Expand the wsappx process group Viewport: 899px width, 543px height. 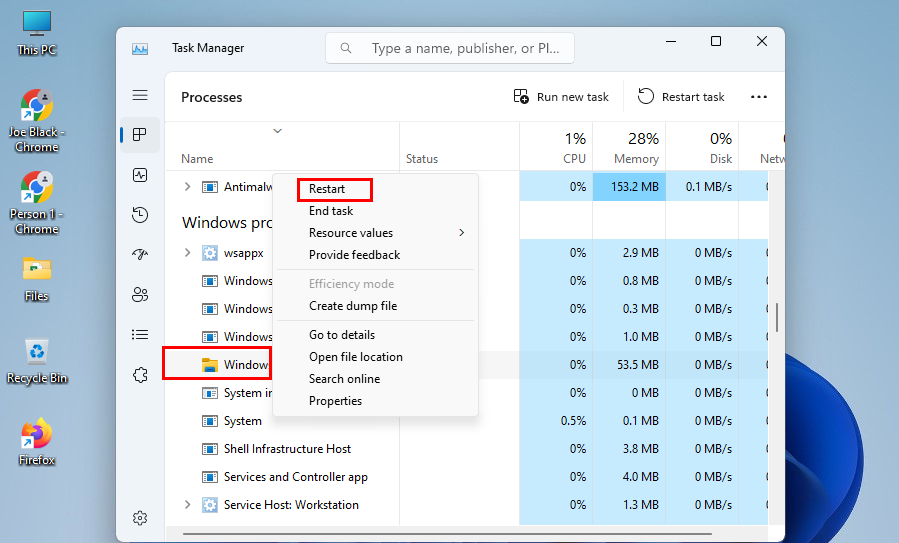click(187, 253)
